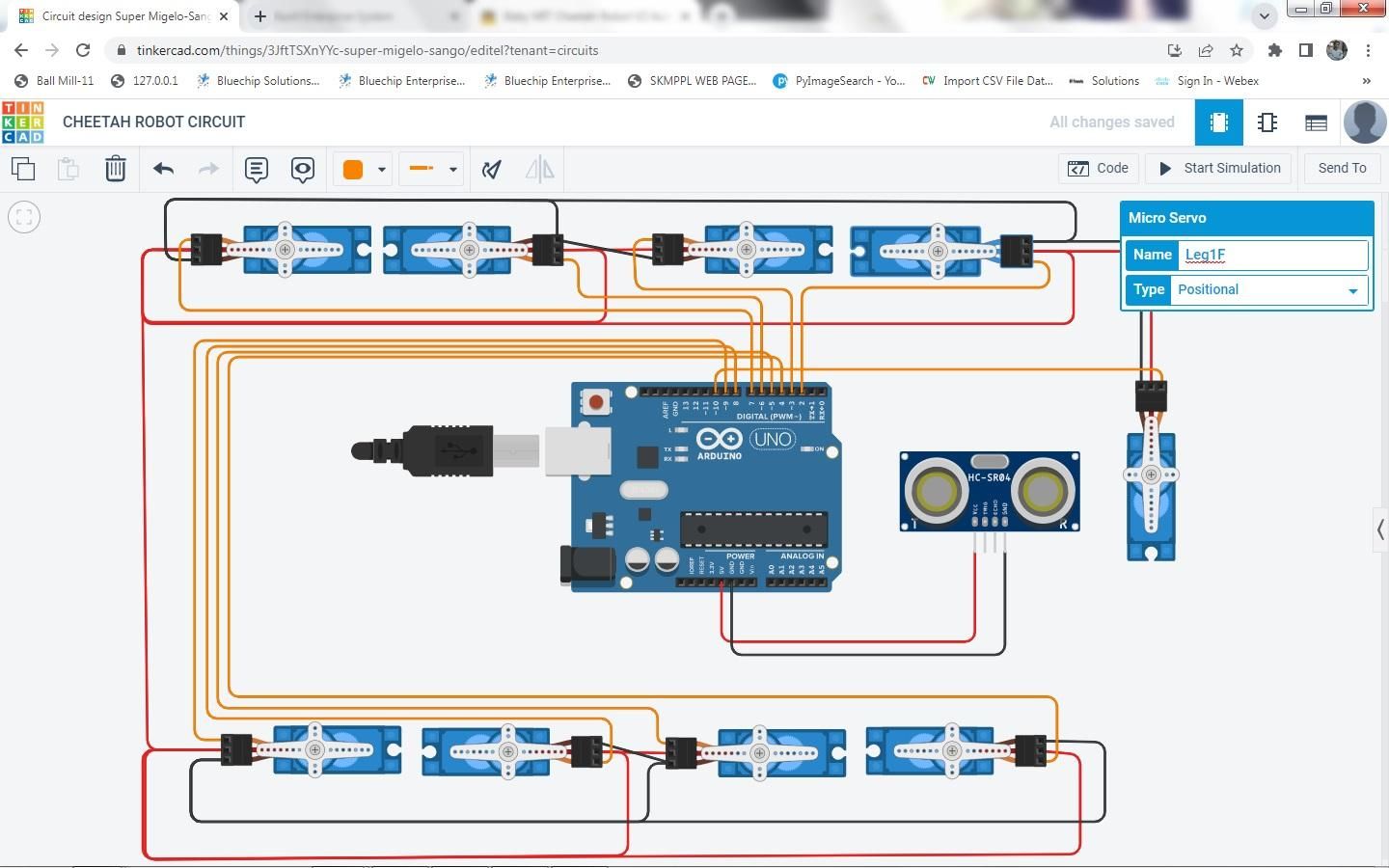Click the Zoom to fit icon

24,217
